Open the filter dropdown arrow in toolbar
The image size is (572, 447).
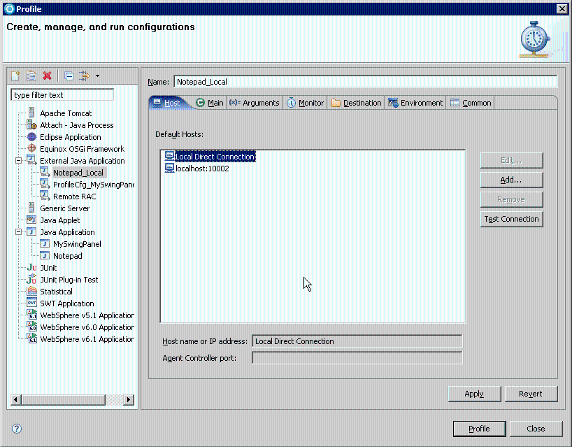coord(97,76)
